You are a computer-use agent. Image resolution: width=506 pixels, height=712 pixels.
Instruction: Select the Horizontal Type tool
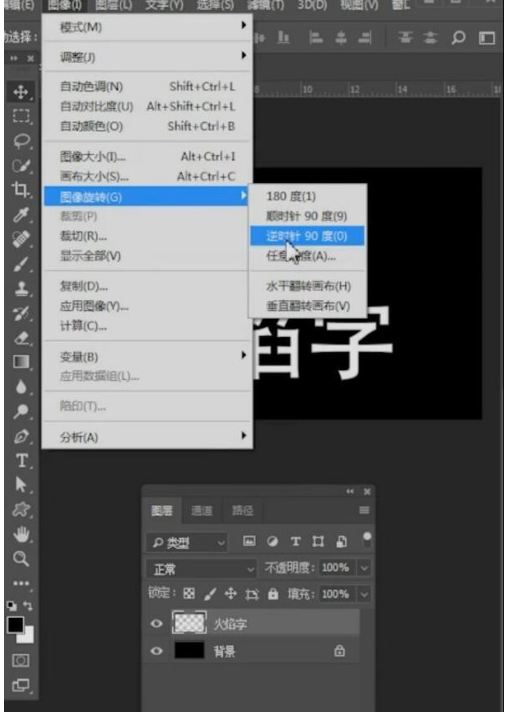tap(21, 461)
